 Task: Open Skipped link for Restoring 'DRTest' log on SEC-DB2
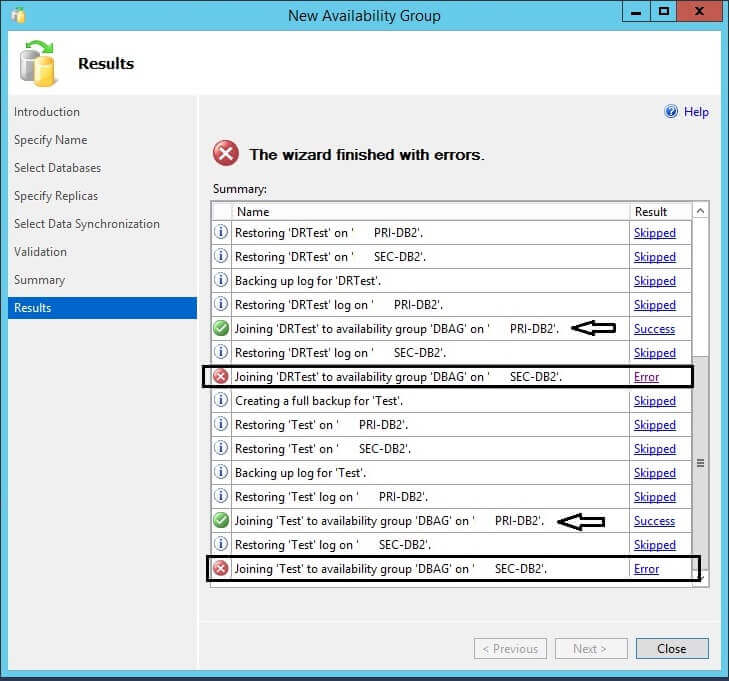(x=655, y=353)
